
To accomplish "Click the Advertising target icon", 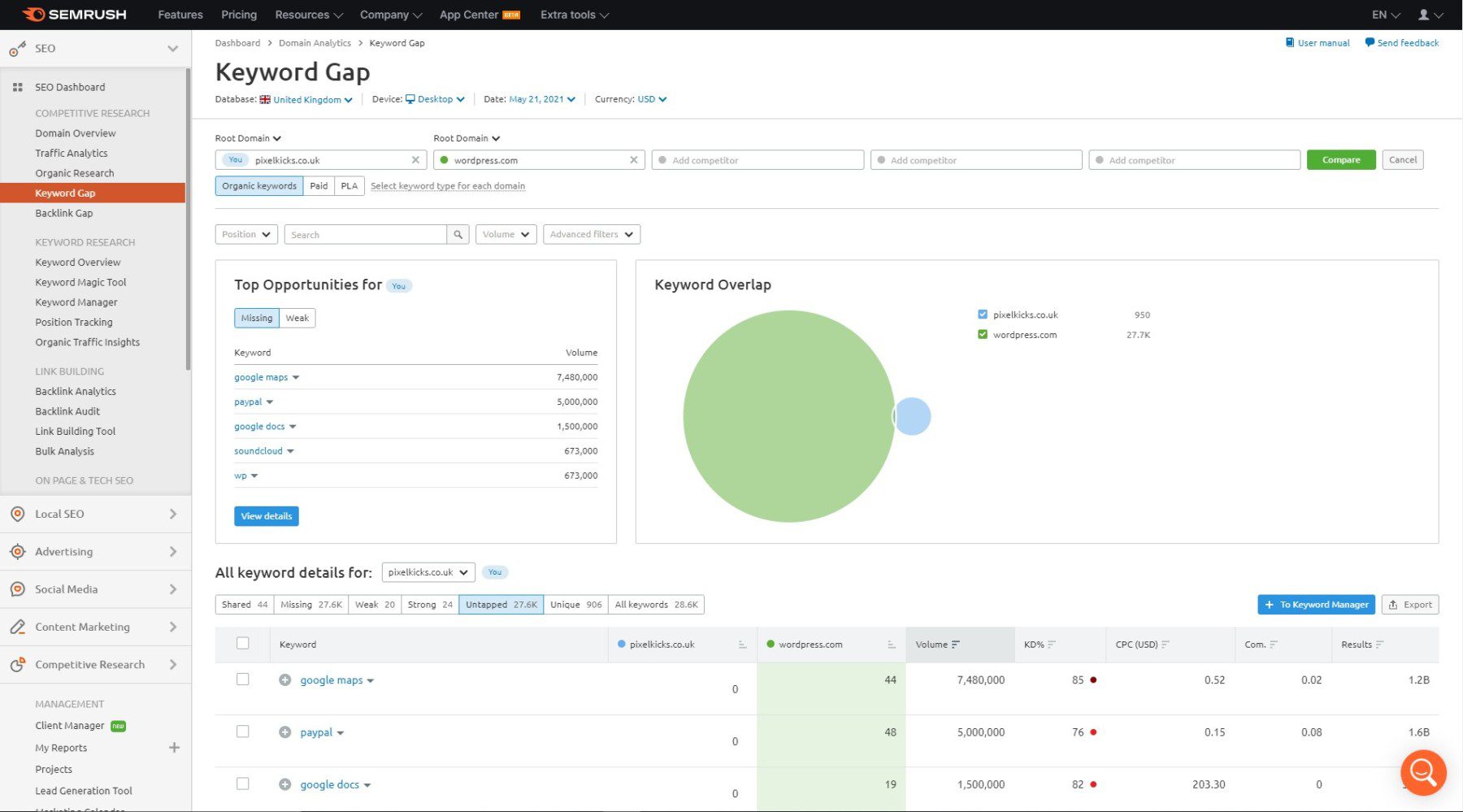I will pos(18,552).
